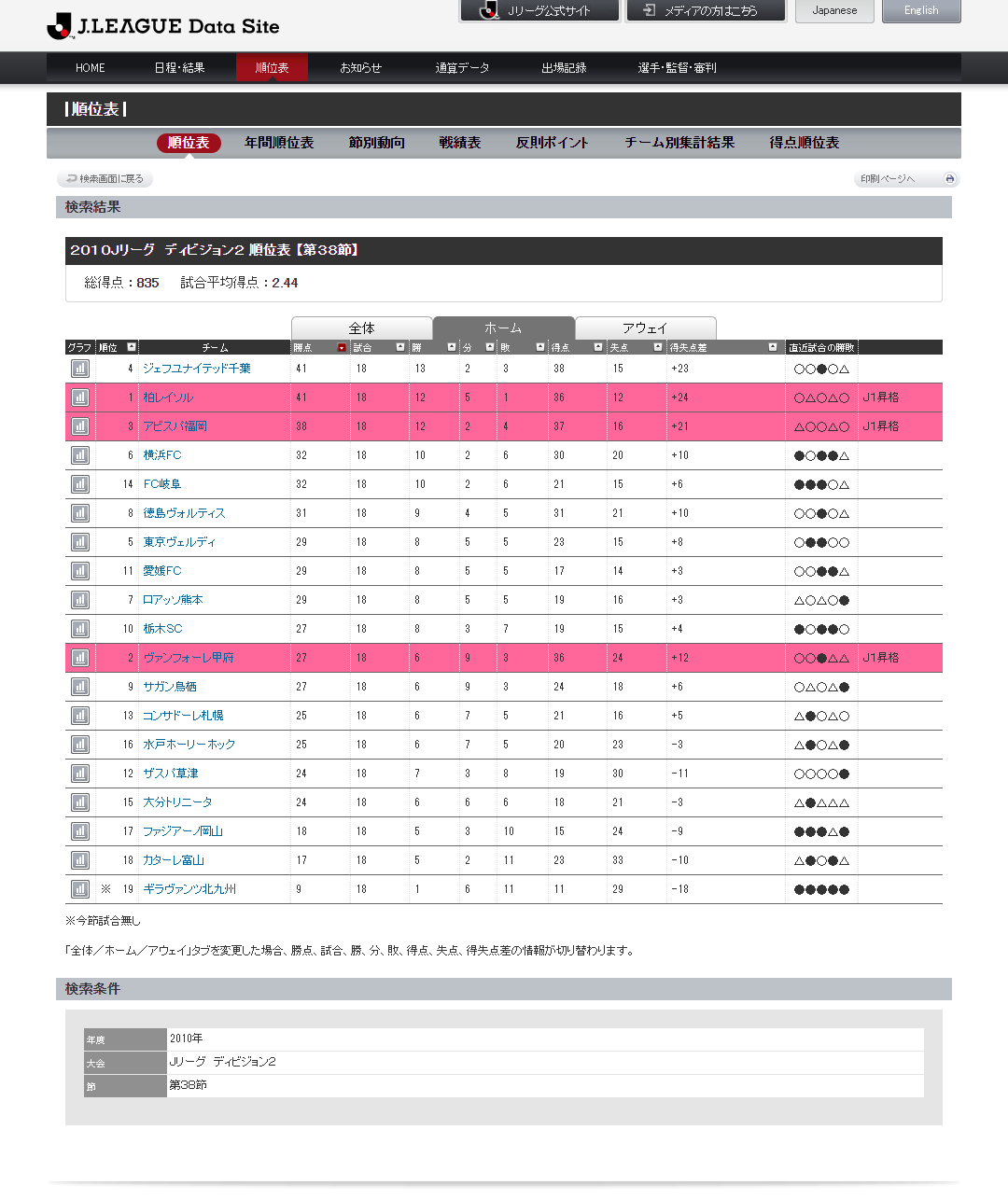Click graph icon beside ギラヴァンツ北九州
This screenshot has height=1199, width=1008.
80,889
